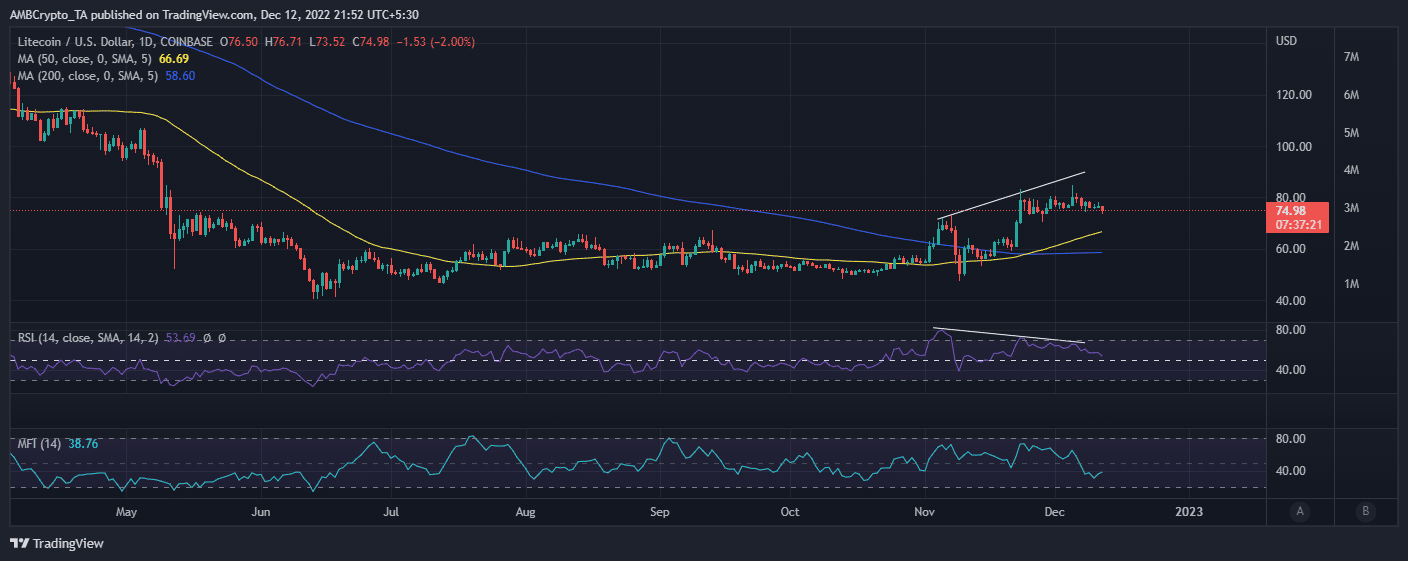The image size is (1408, 561).
Task: Click the 2M volume axis label
Action: click(1351, 246)
